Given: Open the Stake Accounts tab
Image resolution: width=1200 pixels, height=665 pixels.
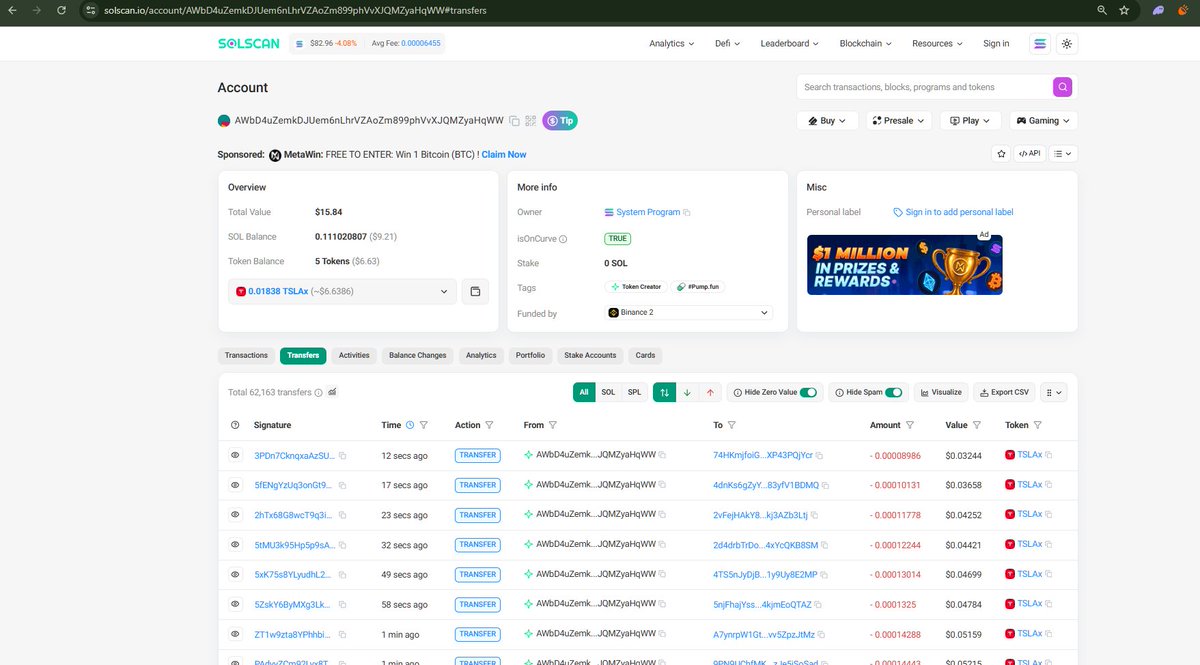Looking at the screenshot, I should click(x=590, y=355).
